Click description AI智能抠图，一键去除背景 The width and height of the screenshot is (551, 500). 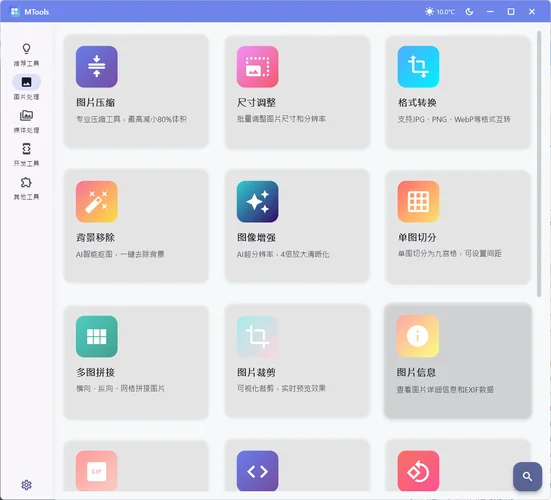point(120,254)
